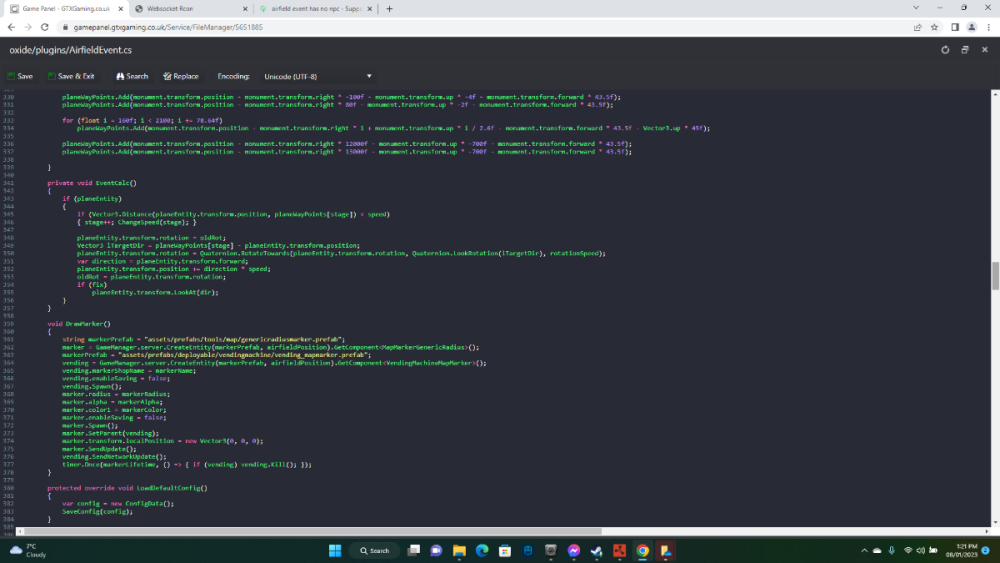Screen dimensions: 1000x563
Task: Launch Microsoft Edge from the taskbar
Action: tap(482, 551)
